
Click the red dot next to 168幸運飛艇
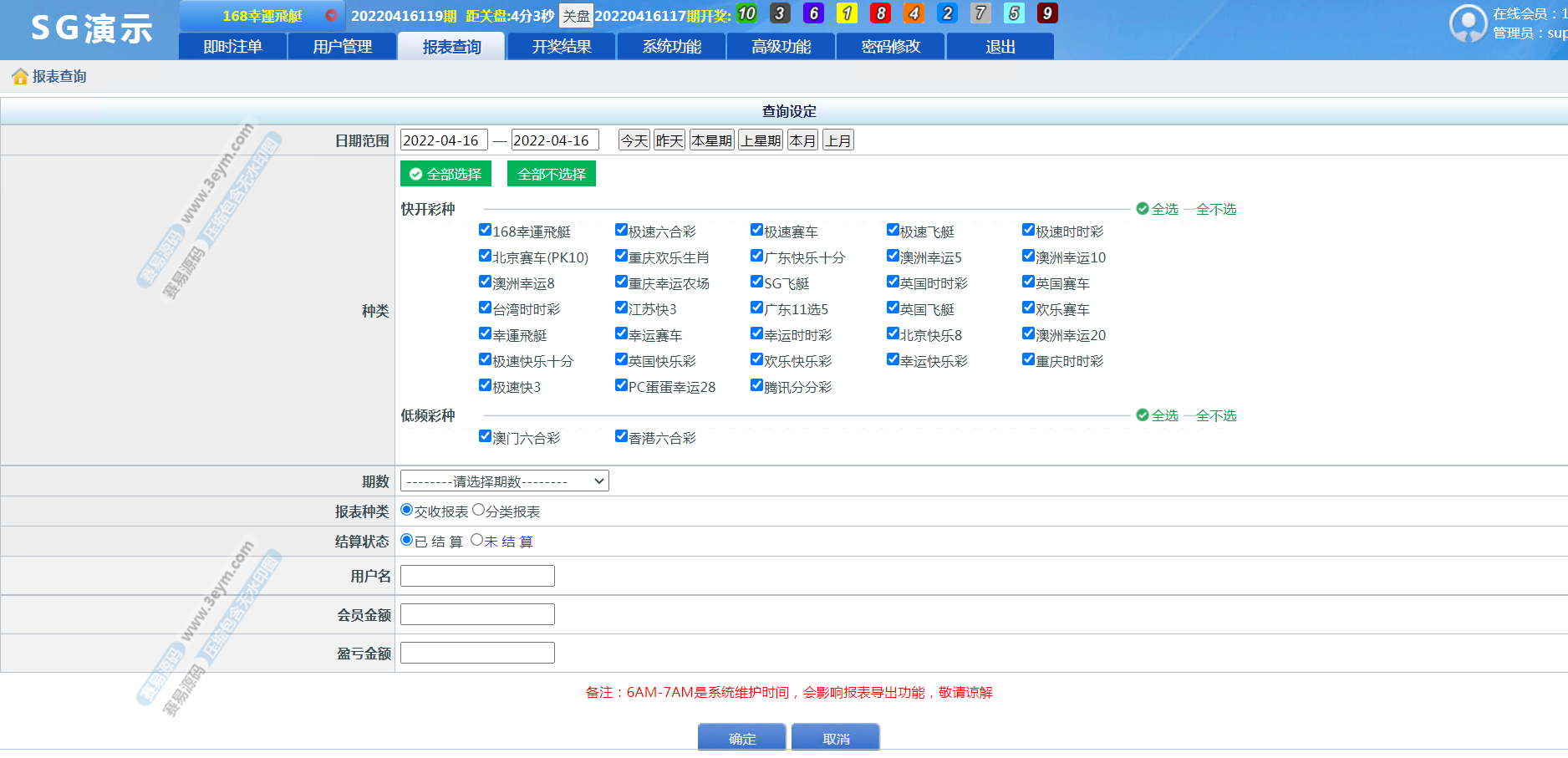click(x=331, y=15)
